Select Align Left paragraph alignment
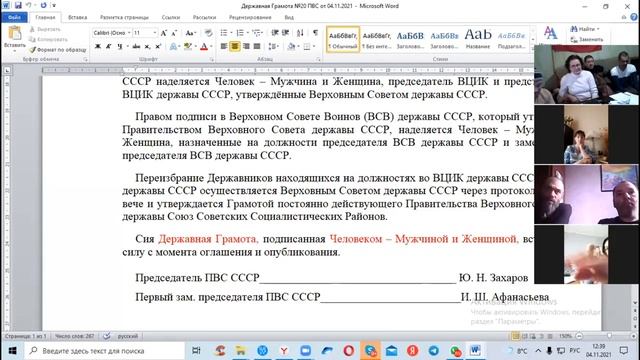Viewport: 640px width, 360px height. [224, 47]
